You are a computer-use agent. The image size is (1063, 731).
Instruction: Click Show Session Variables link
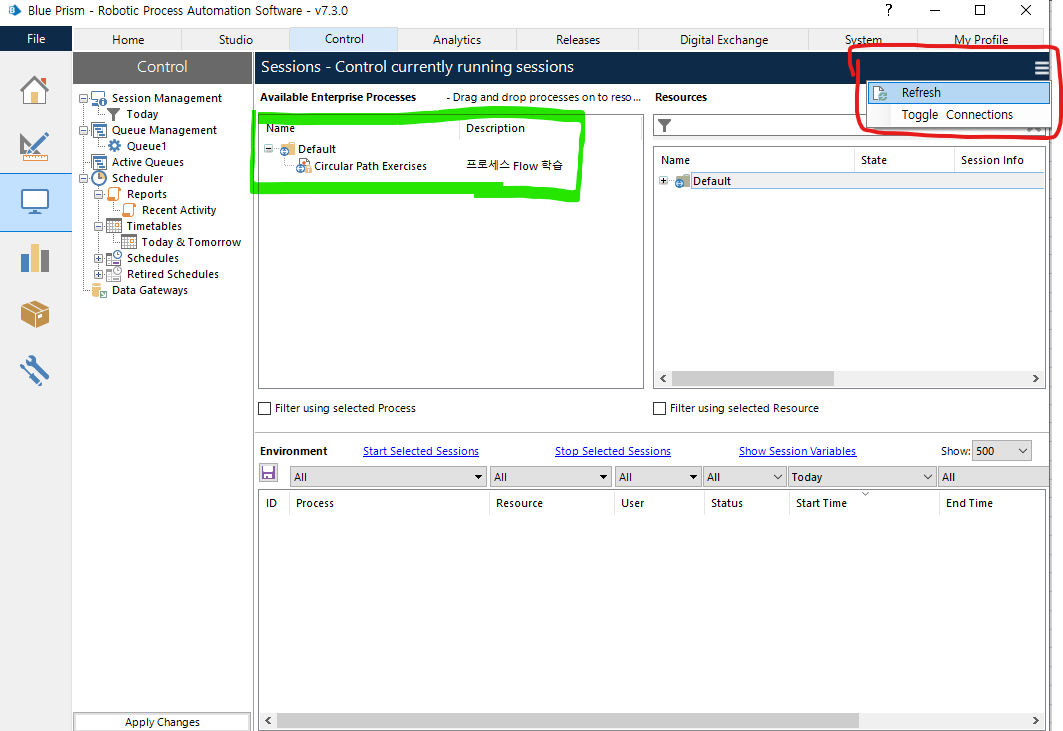coord(797,451)
